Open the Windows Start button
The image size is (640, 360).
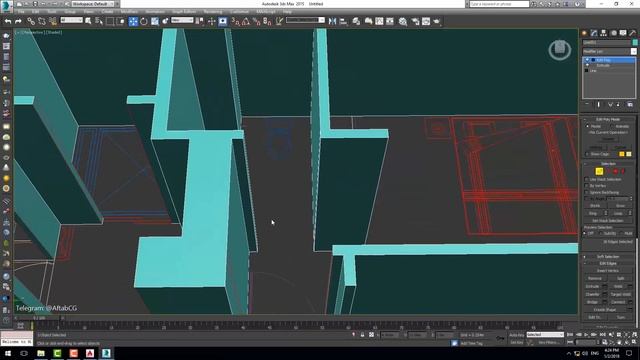click(x=7, y=353)
